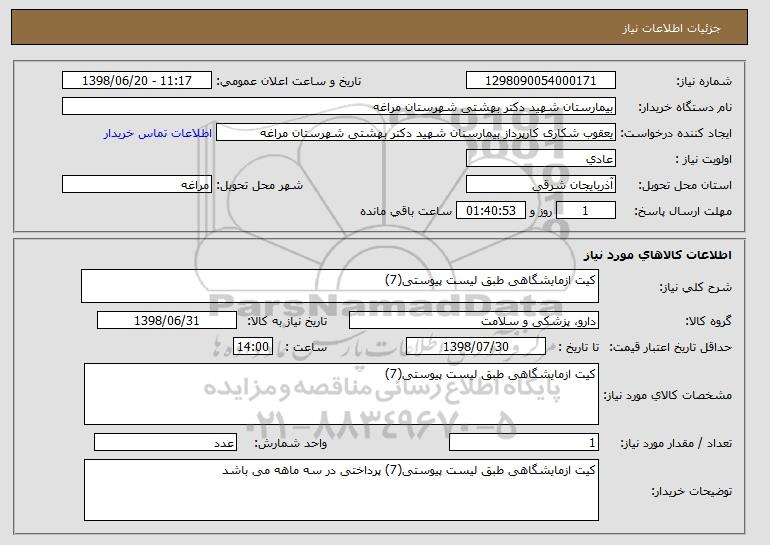Viewport: 770px width, 545px height.
Task: Click the time field showing 14:00
Action: 253,347
